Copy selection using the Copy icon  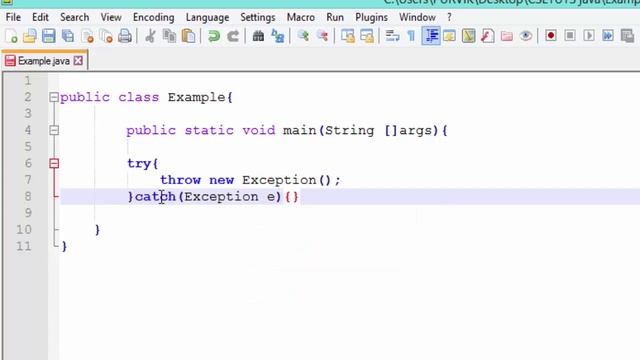pyautogui.click(x=169, y=36)
